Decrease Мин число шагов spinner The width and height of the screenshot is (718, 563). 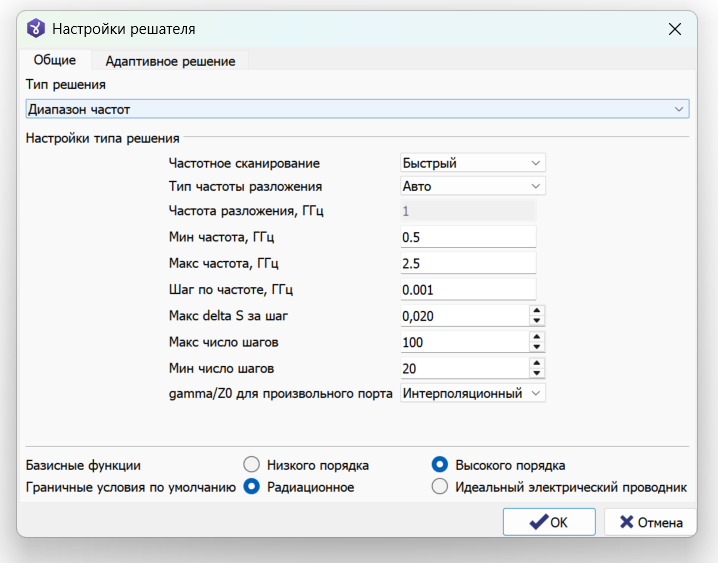pos(537,373)
